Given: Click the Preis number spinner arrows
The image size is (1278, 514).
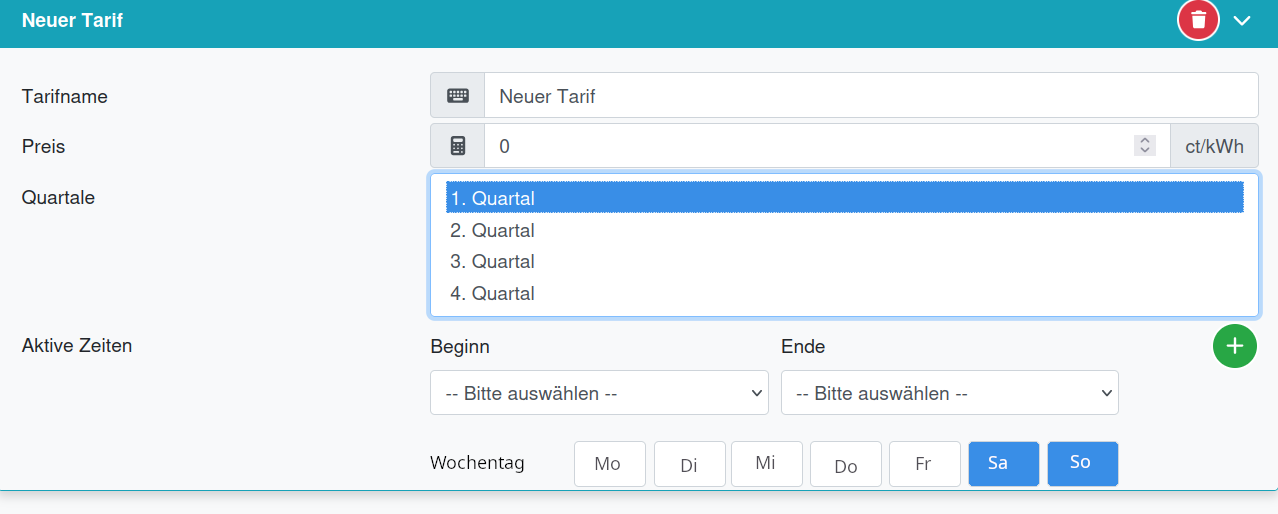Looking at the screenshot, I should (x=1145, y=146).
